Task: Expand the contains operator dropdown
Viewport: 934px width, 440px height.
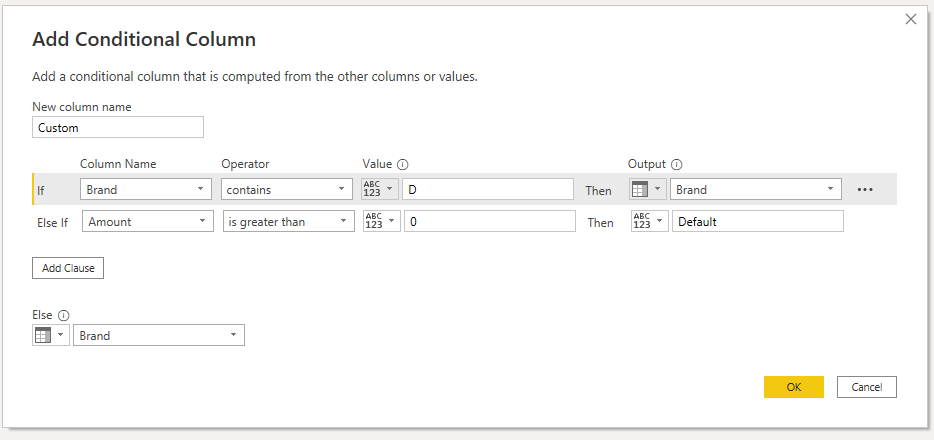Action: (x=287, y=189)
